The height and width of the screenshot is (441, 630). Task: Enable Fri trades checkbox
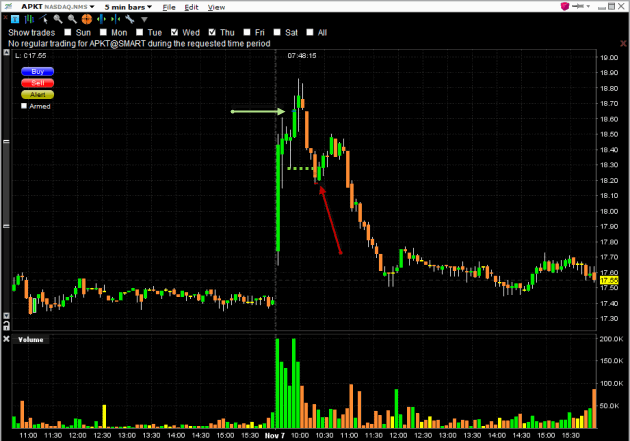click(x=247, y=32)
